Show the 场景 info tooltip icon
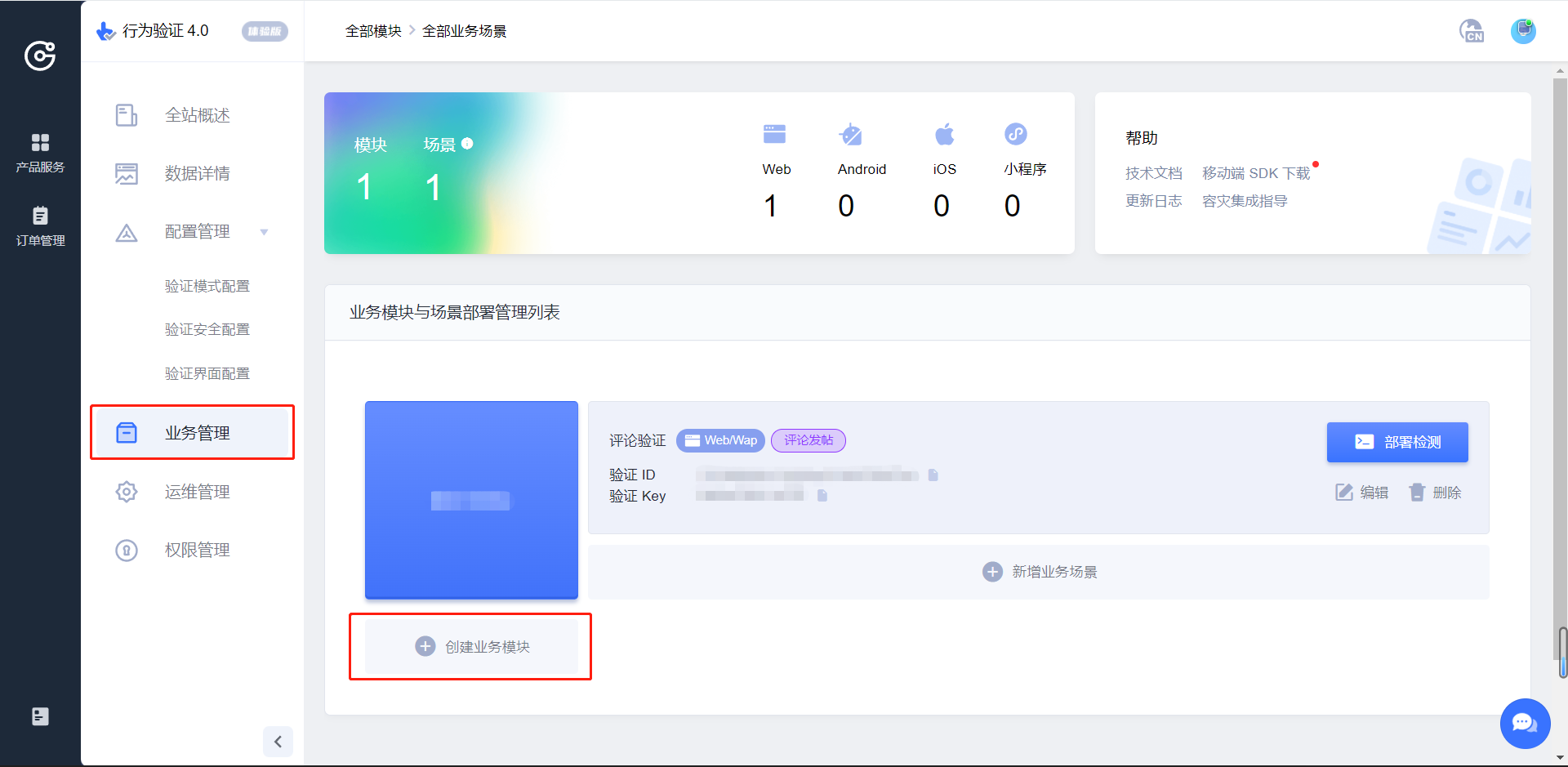 (467, 143)
